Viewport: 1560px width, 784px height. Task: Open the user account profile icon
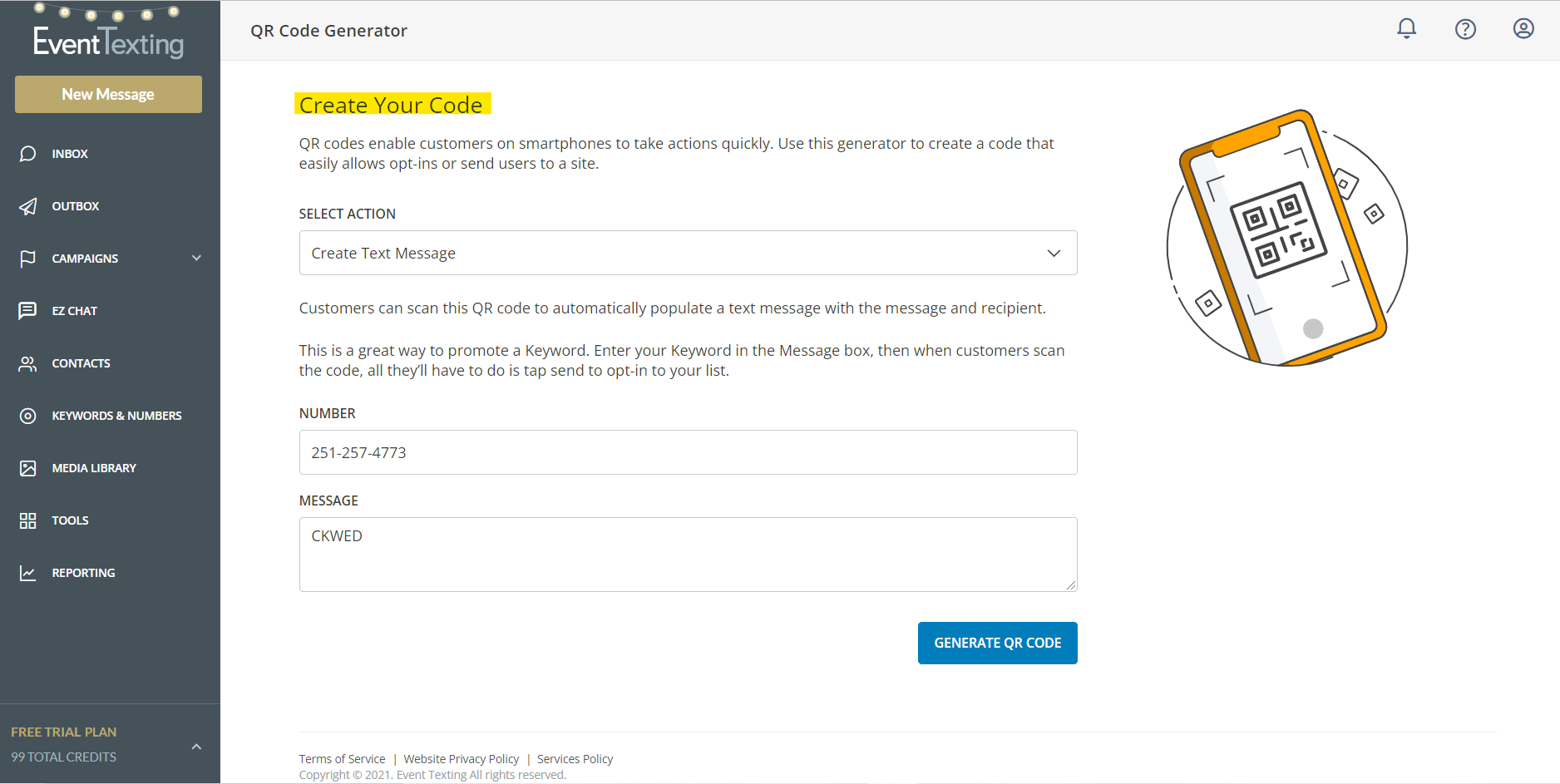(x=1523, y=29)
